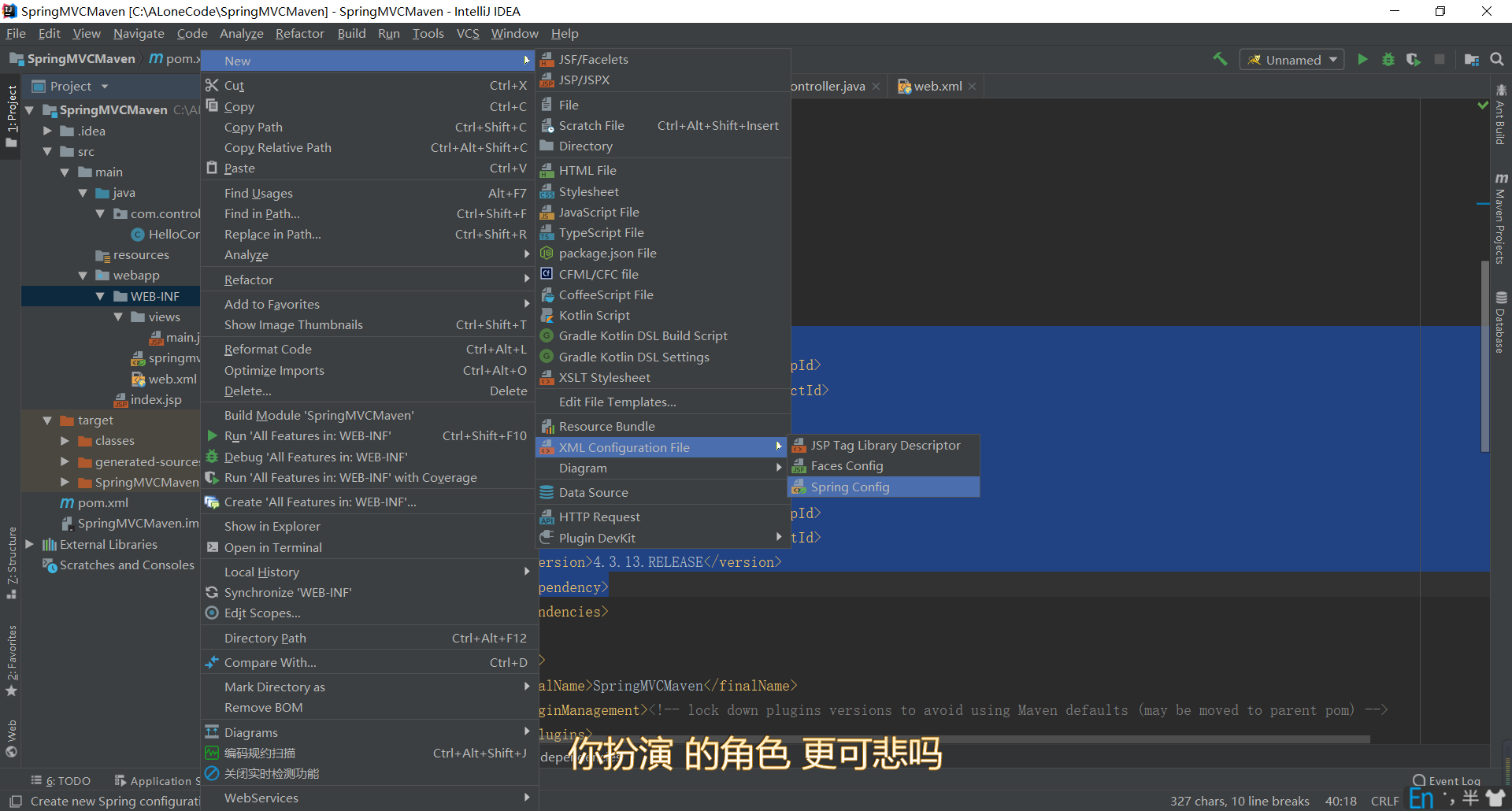Select Gradle Kotlin DSL Build Script
Image resolution: width=1512 pixels, height=811 pixels.
click(x=663, y=335)
